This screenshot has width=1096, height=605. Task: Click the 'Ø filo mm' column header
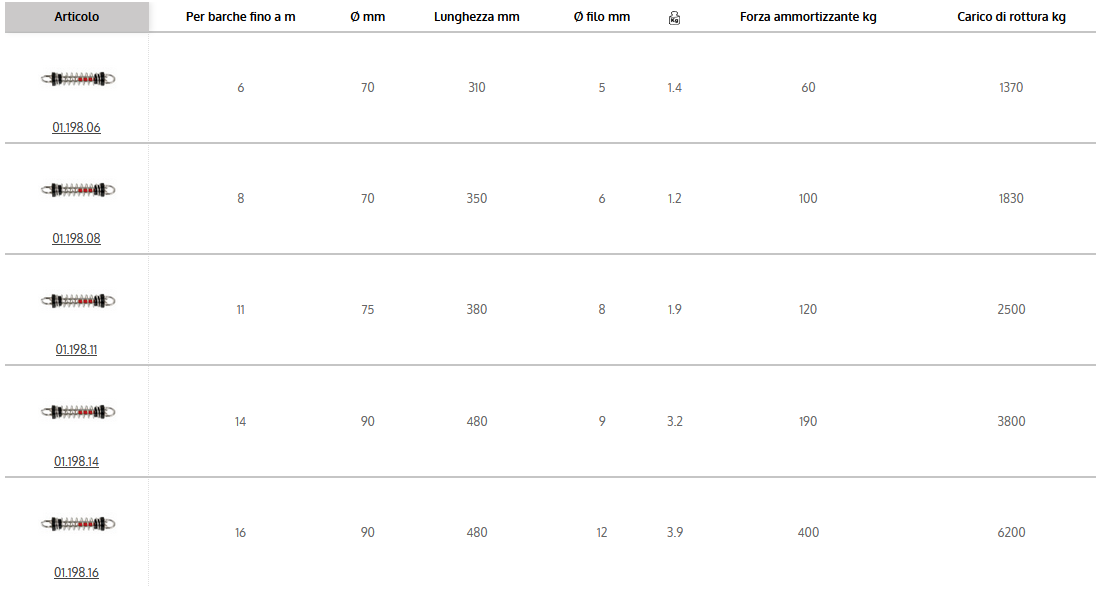click(602, 17)
